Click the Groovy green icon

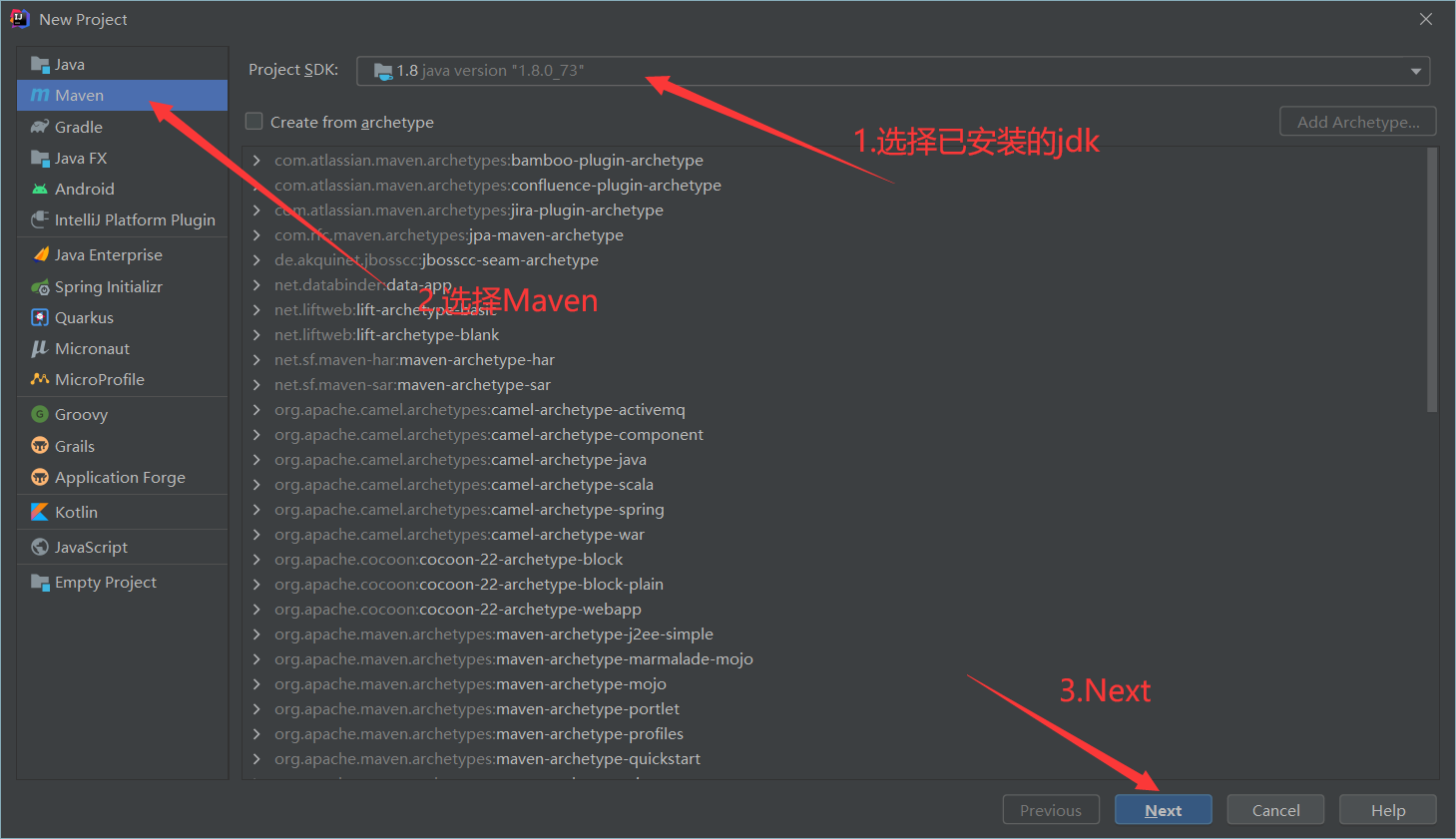tap(40, 414)
